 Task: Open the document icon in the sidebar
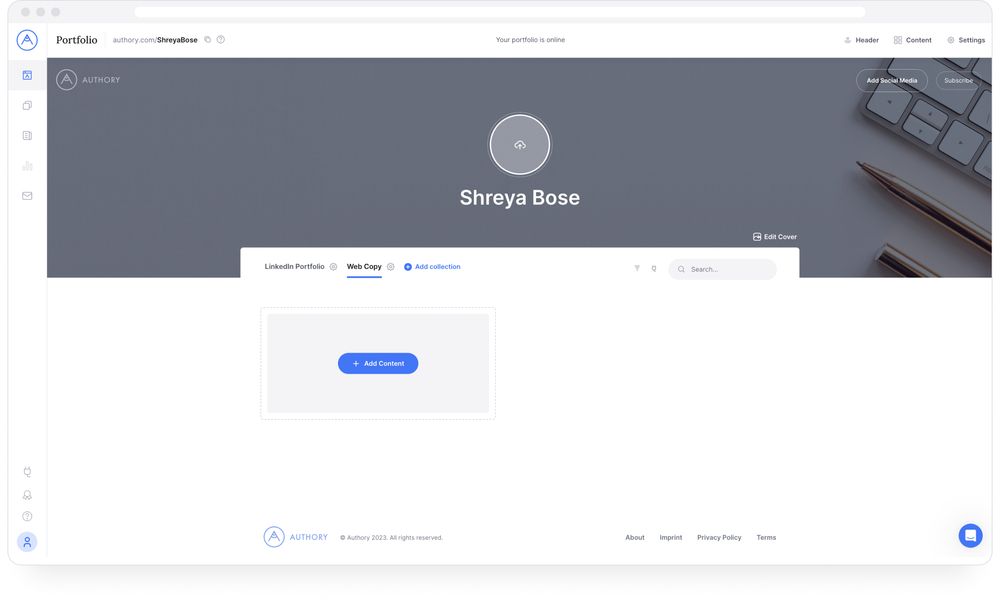pyautogui.click(x=26, y=134)
